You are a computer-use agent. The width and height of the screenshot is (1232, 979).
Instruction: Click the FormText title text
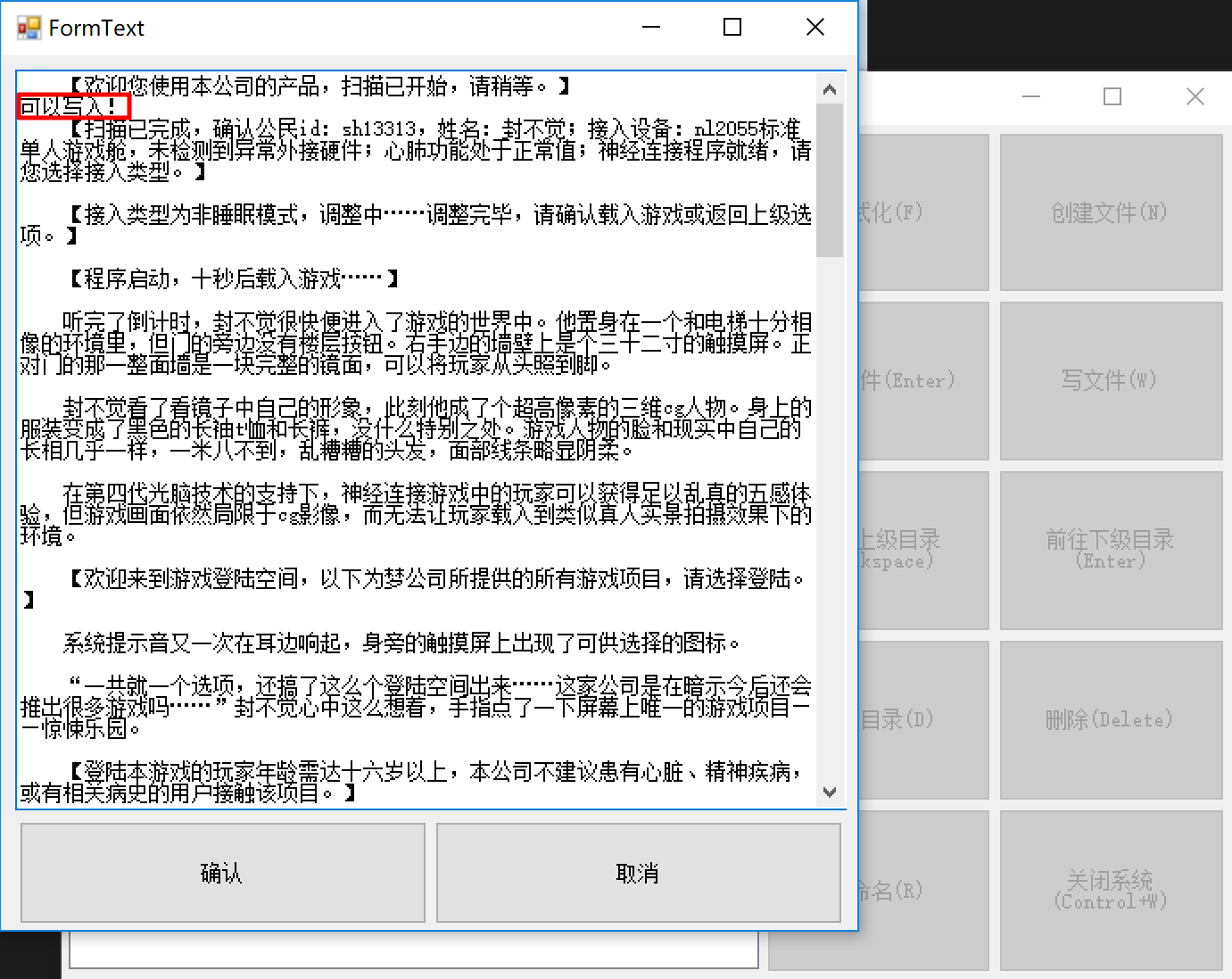tap(96, 29)
